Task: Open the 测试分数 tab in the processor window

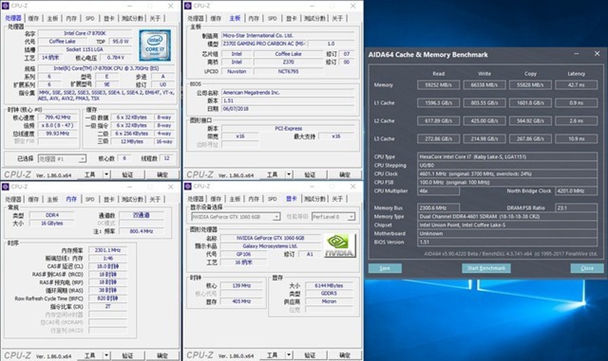Action: tap(132, 18)
